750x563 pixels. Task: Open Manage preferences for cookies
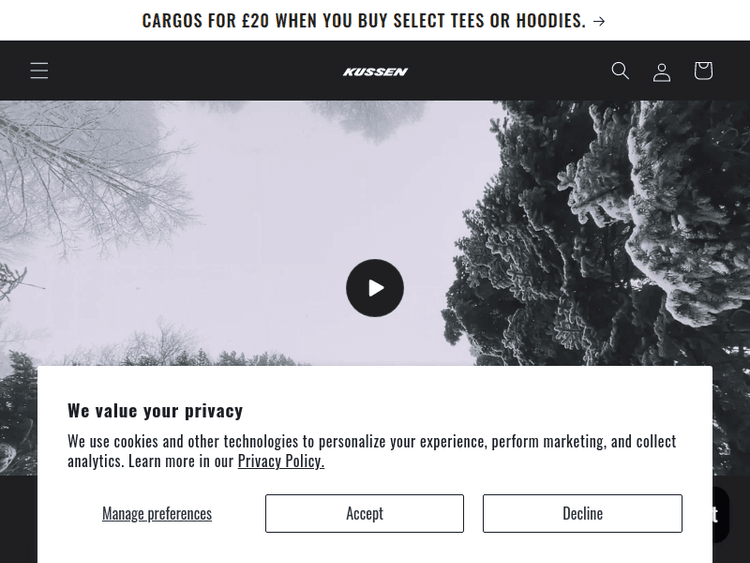point(157,513)
